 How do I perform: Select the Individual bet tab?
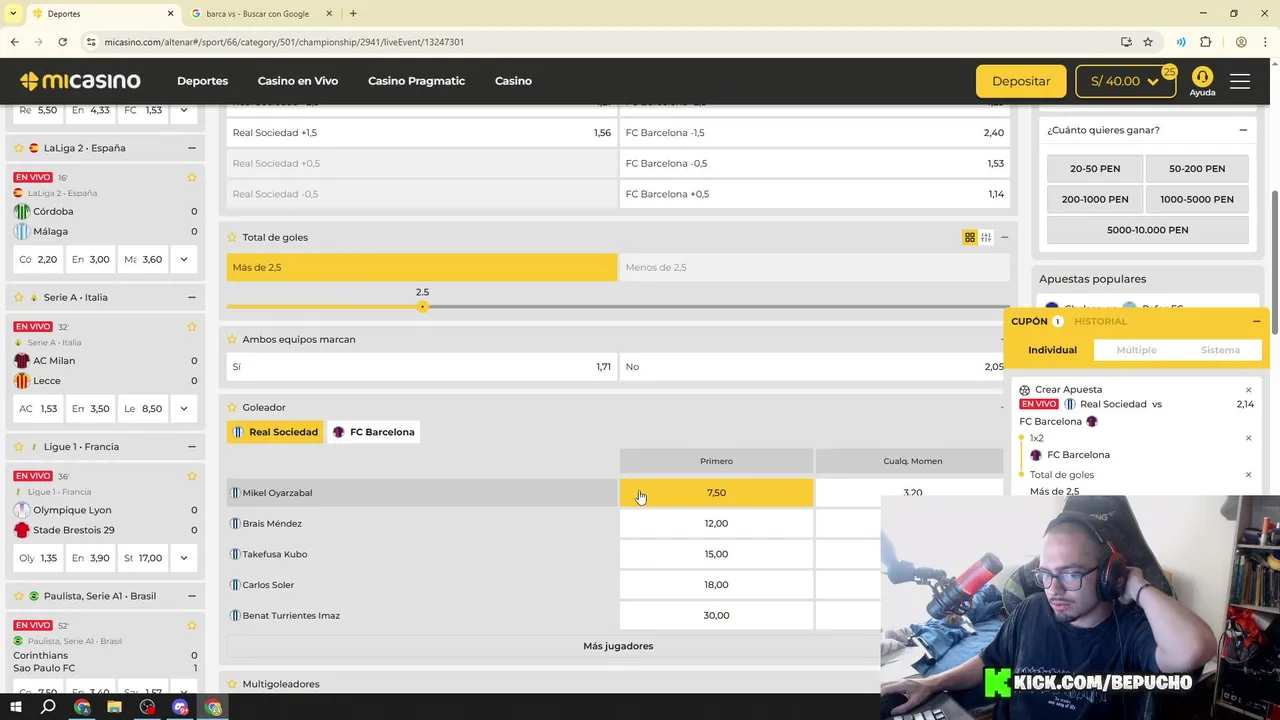[1052, 350]
